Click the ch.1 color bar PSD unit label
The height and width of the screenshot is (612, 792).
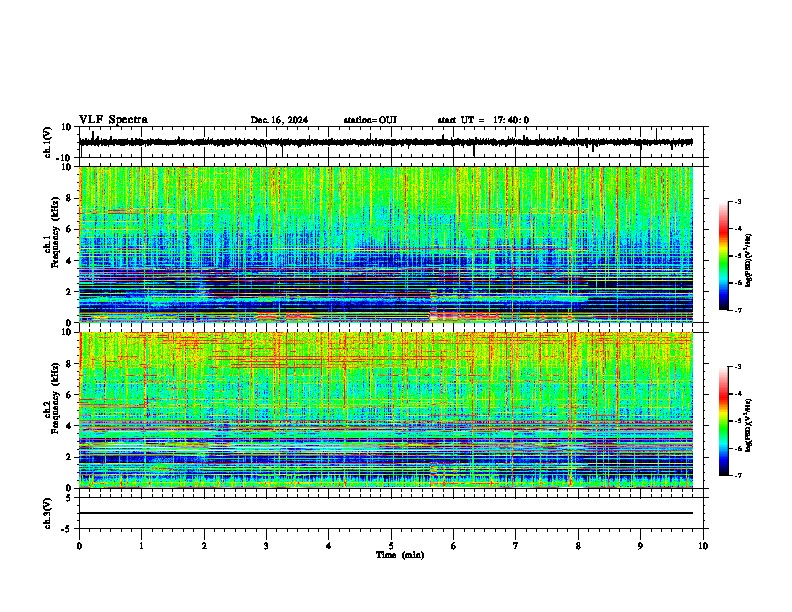click(x=748, y=261)
